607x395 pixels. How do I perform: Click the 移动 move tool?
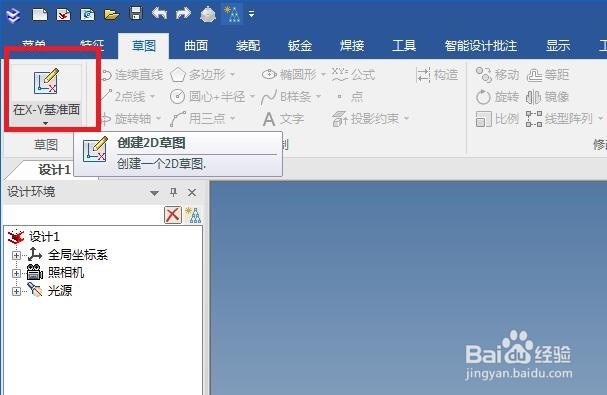pos(497,74)
